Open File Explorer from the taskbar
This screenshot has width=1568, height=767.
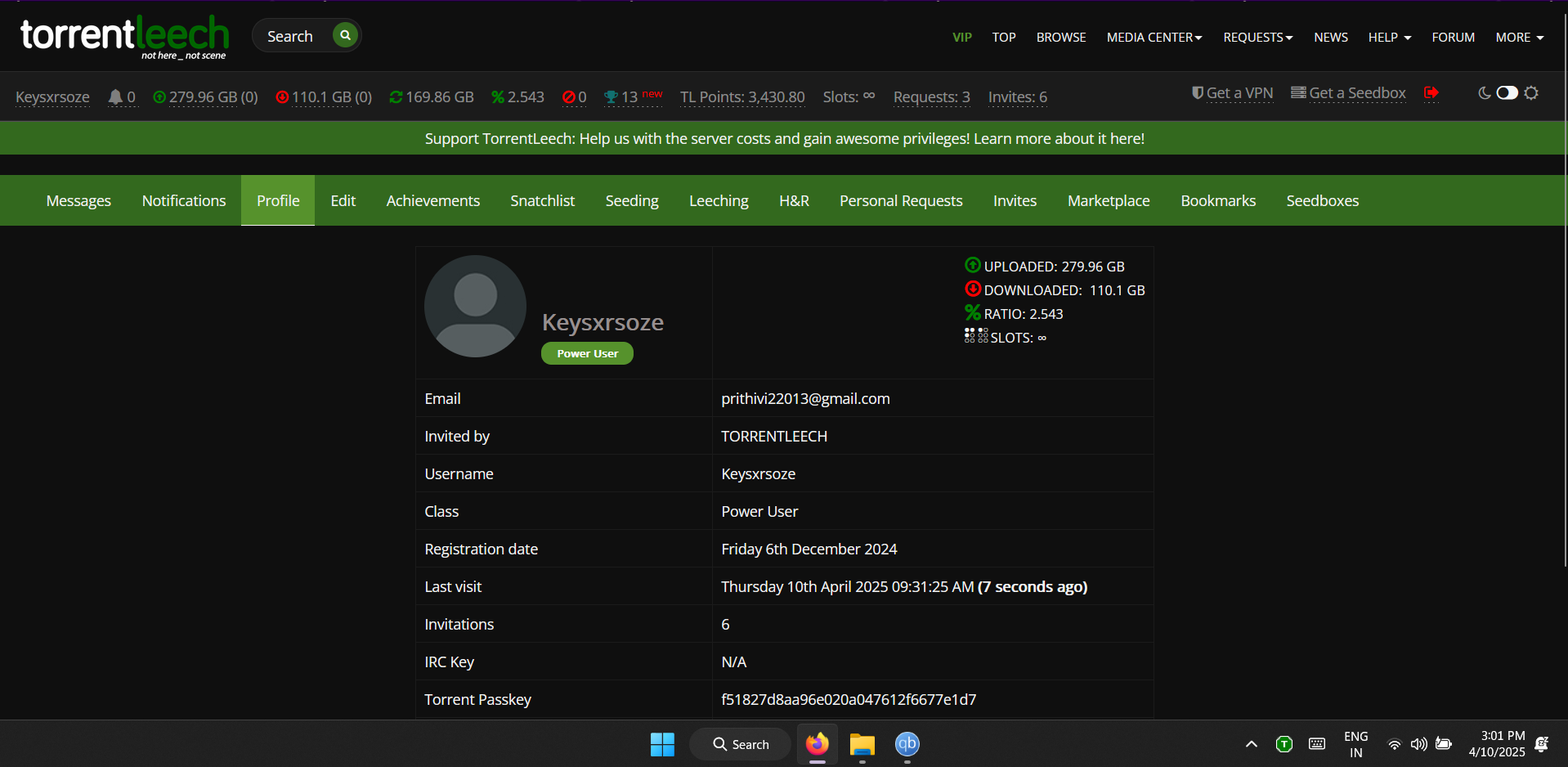click(862, 744)
